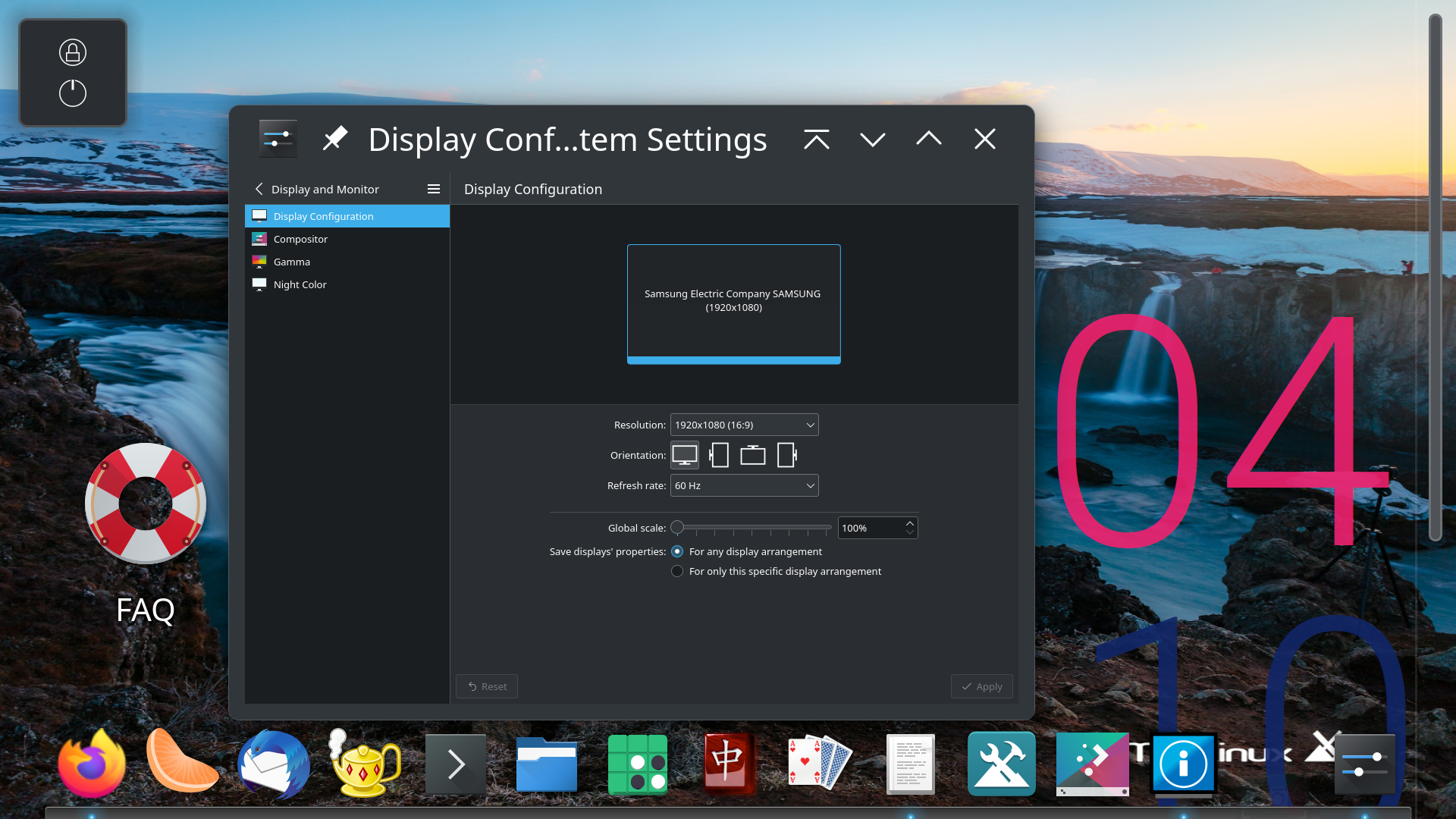Image resolution: width=1456 pixels, height=819 pixels.
Task: Launch the red Mahjongg tile game
Action: (729, 764)
